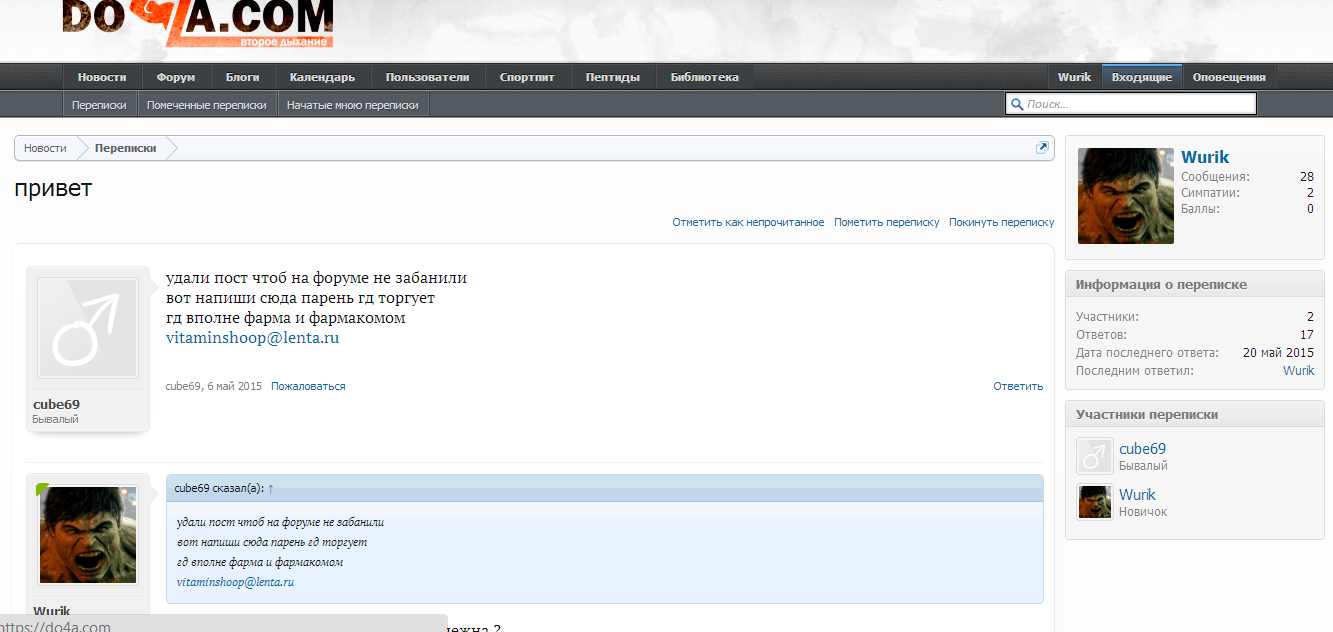Click 'Покинуть переписку' link

(1001, 222)
